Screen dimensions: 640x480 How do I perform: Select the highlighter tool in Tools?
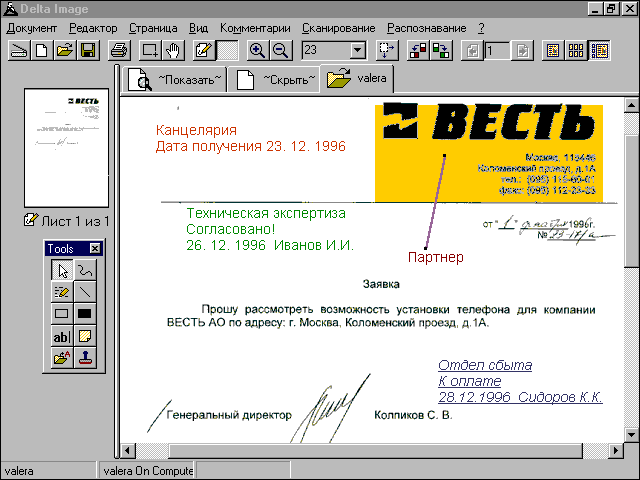coord(62,292)
